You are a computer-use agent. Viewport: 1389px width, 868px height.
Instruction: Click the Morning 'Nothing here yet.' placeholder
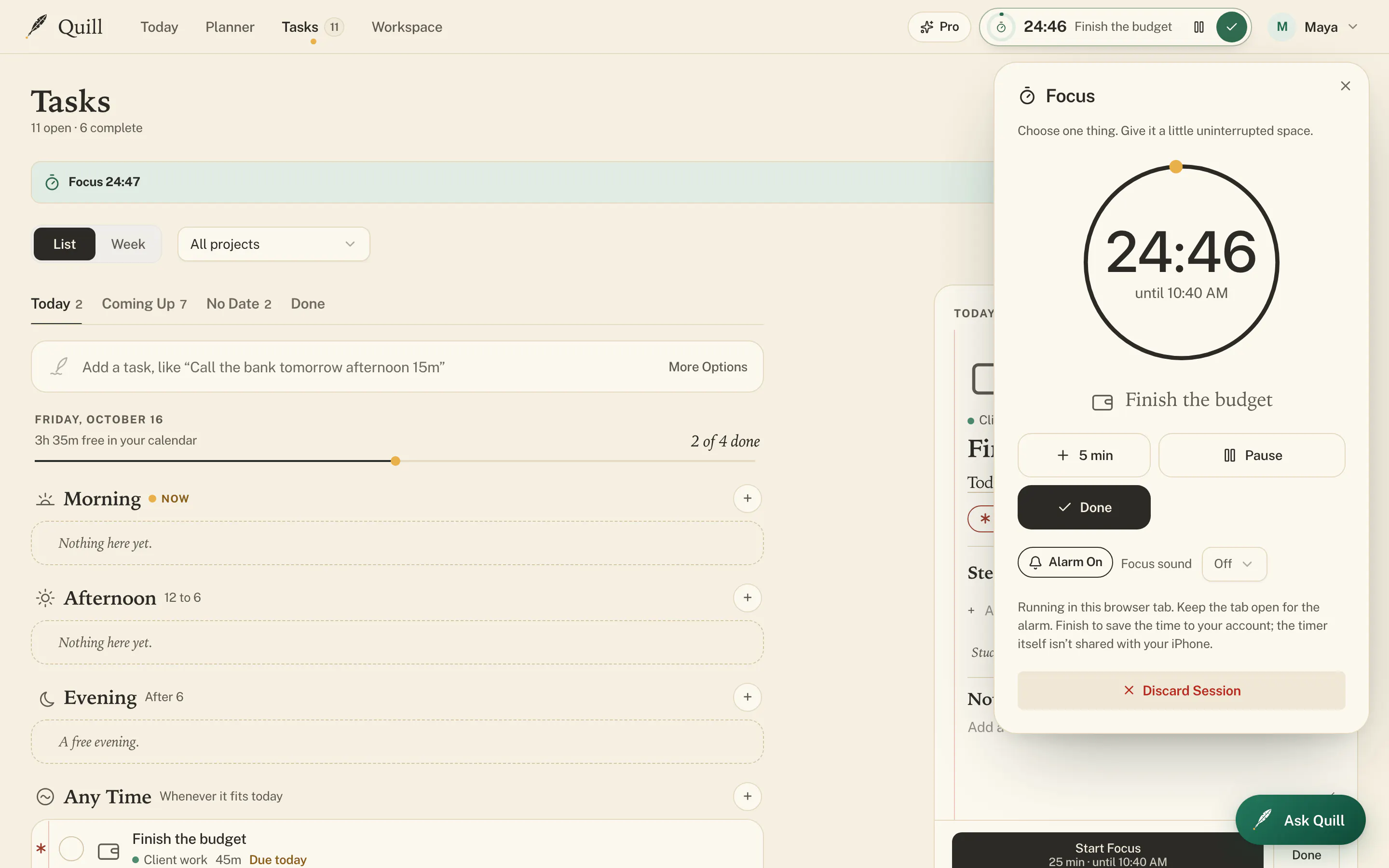(397, 543)
